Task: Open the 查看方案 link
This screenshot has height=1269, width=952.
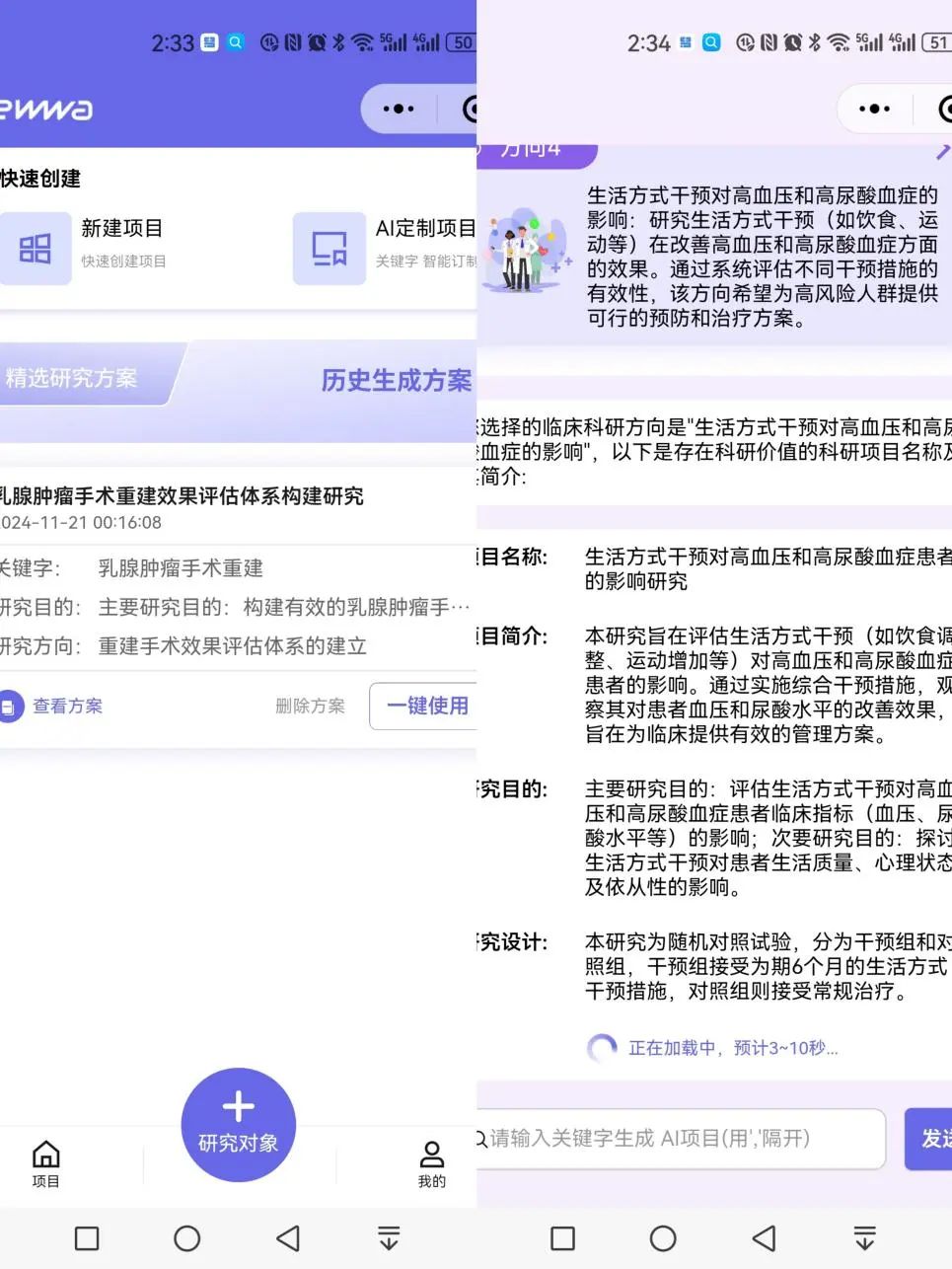Action: click(66, 706)
